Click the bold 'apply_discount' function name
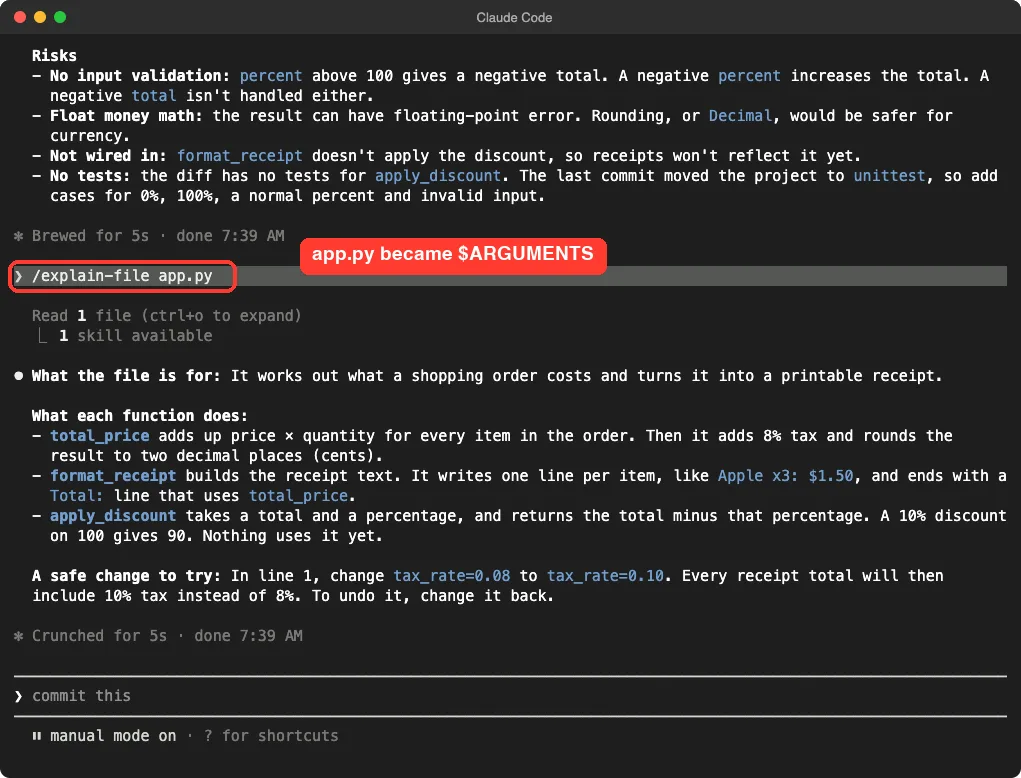 (x=113, y=516)
